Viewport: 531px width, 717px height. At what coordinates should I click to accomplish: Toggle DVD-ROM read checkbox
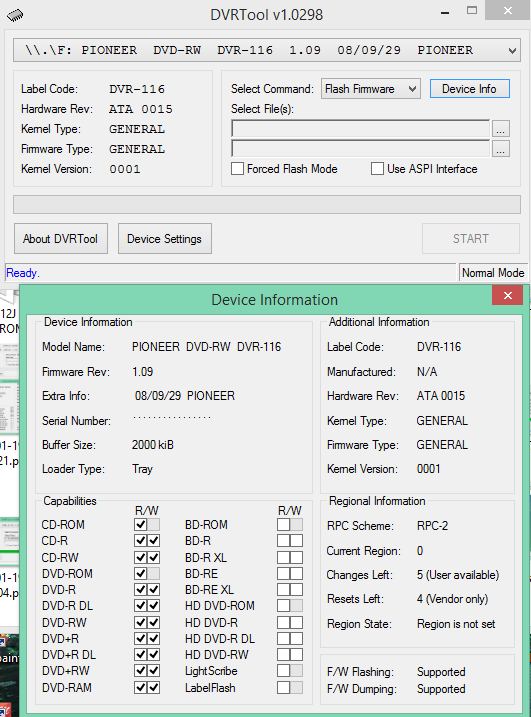click(140, 573)
